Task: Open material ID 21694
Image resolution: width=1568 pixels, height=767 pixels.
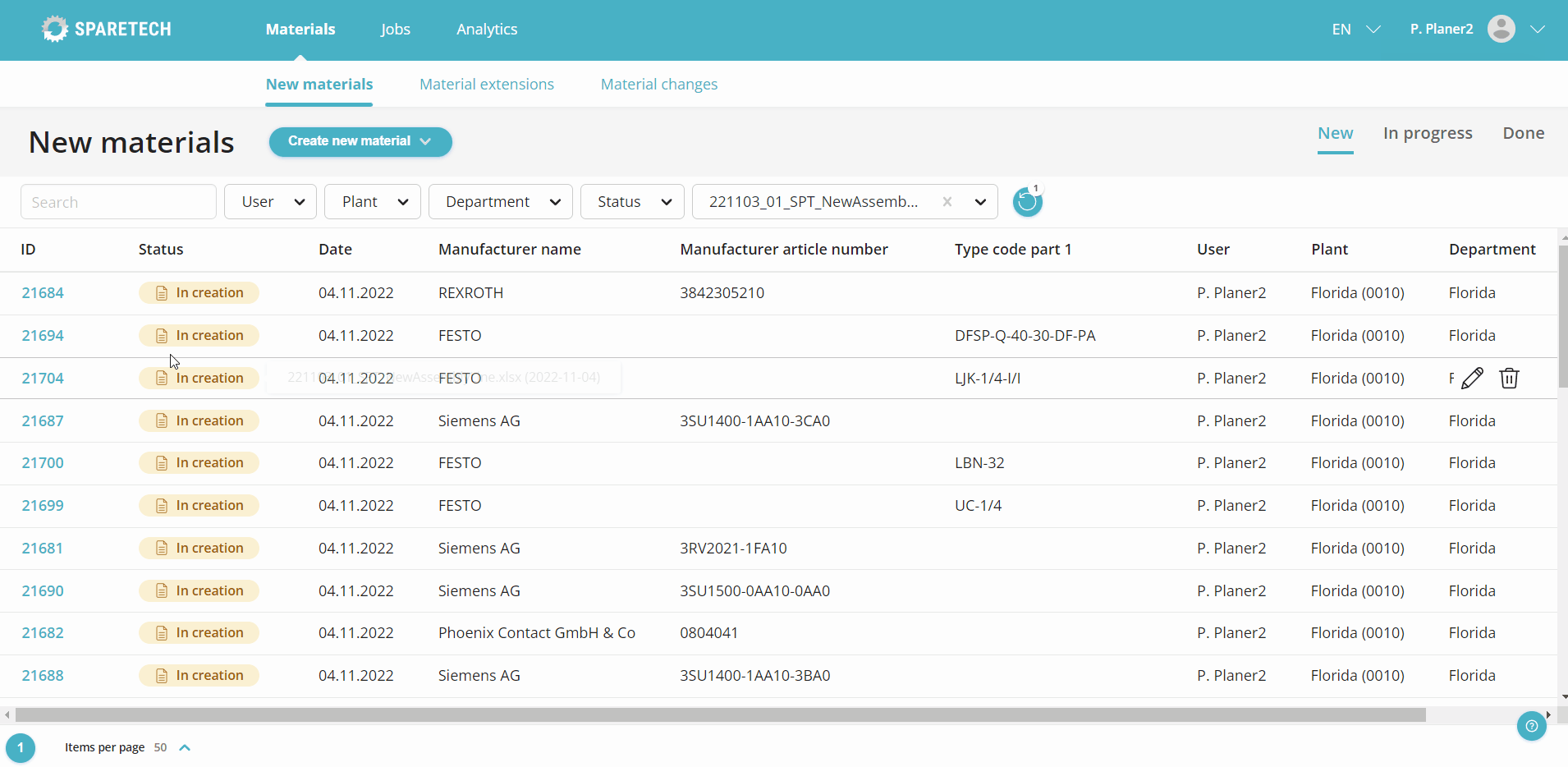Action: click(43, 336)
